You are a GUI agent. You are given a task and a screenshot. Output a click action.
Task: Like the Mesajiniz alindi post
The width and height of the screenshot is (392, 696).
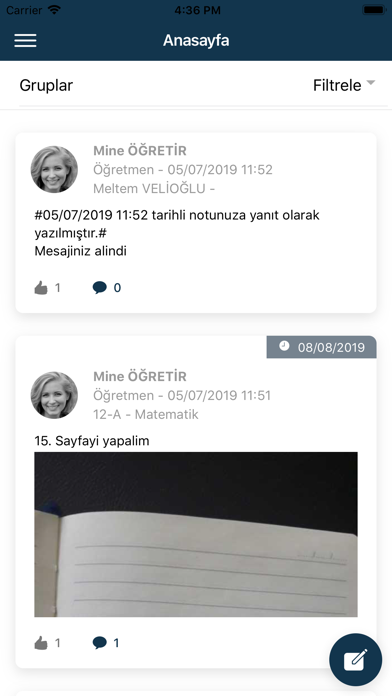(41, 288)
